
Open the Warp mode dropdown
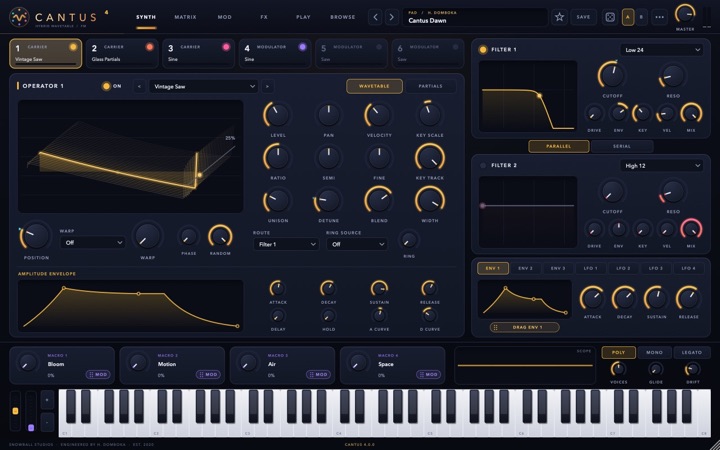tap(93, 242)
